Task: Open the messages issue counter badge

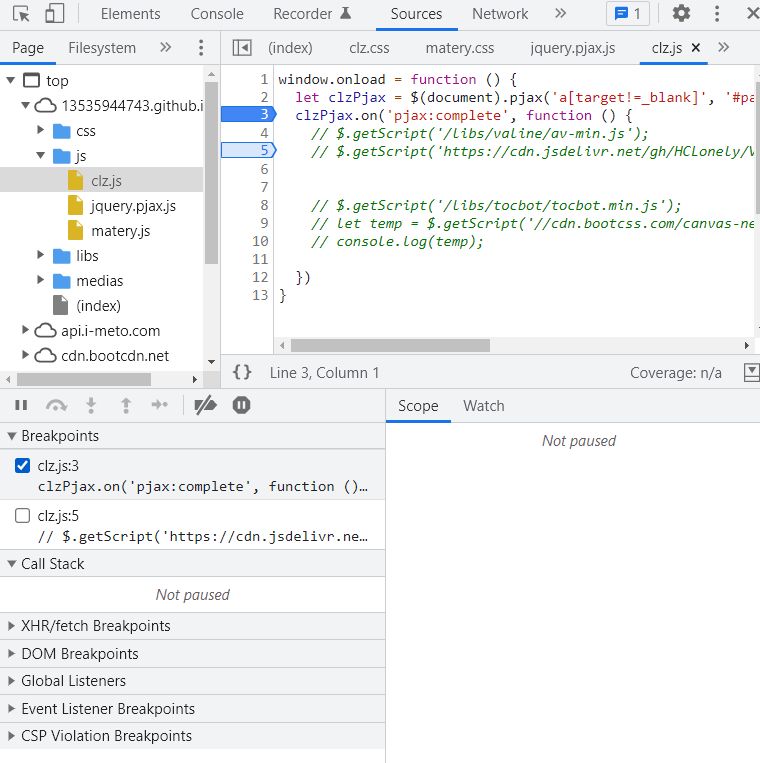Action: tap(628, 14)
